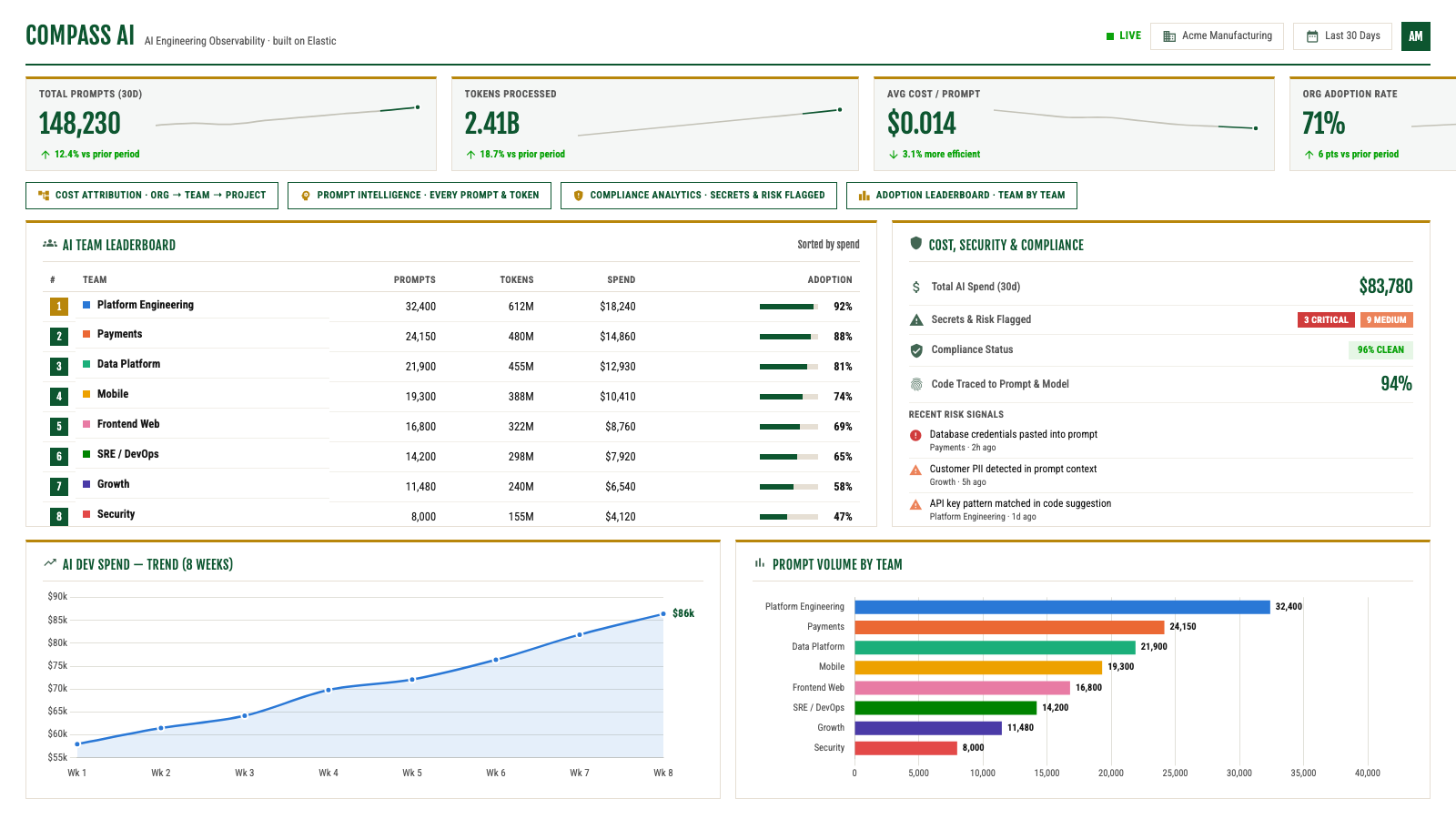This screenshot has height=819, width=1456.
Task: Click the up arrow in Total Prompts card
Action: [45, 155]
